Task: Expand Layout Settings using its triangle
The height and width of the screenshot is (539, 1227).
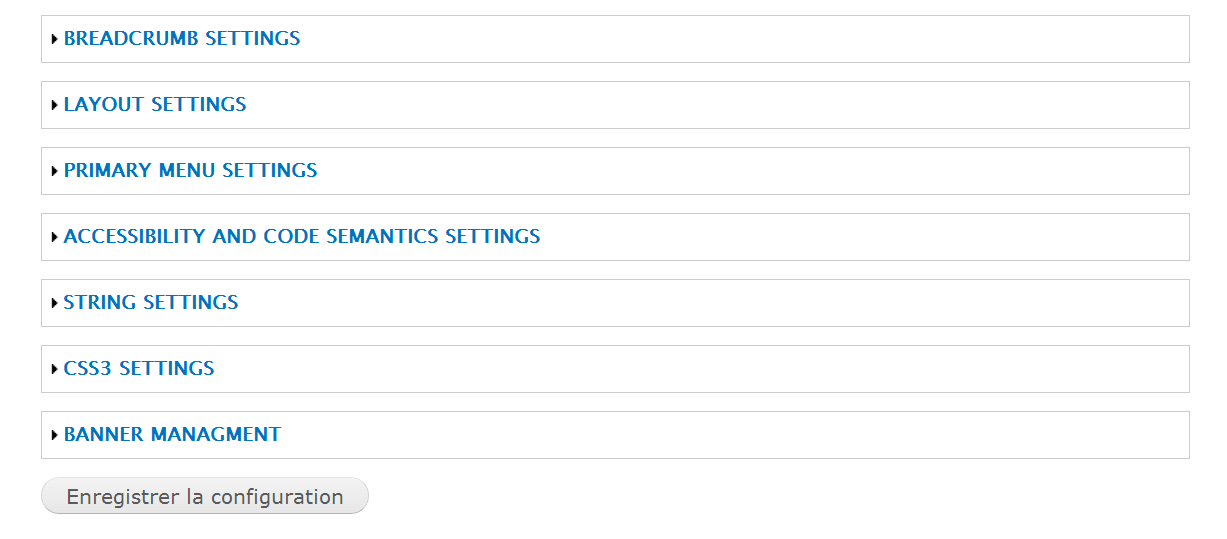Action: tap(54, 106)
